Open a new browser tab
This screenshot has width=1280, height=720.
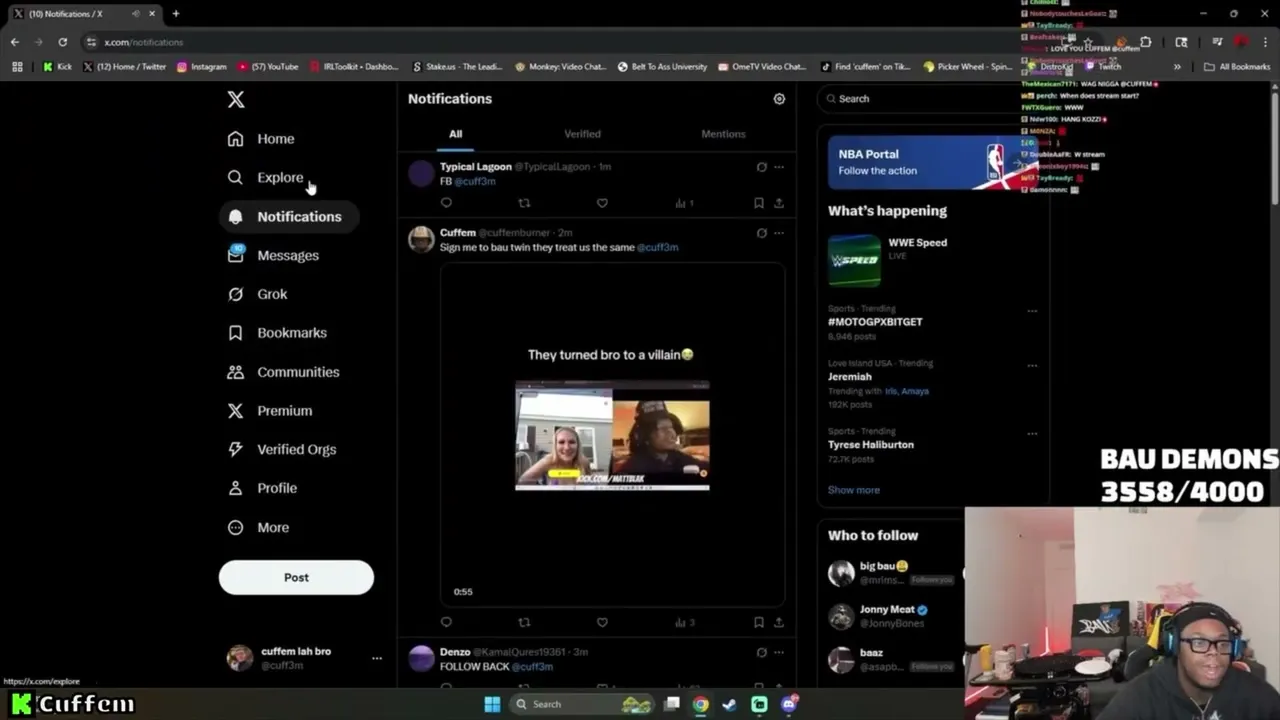click(176, 14)
